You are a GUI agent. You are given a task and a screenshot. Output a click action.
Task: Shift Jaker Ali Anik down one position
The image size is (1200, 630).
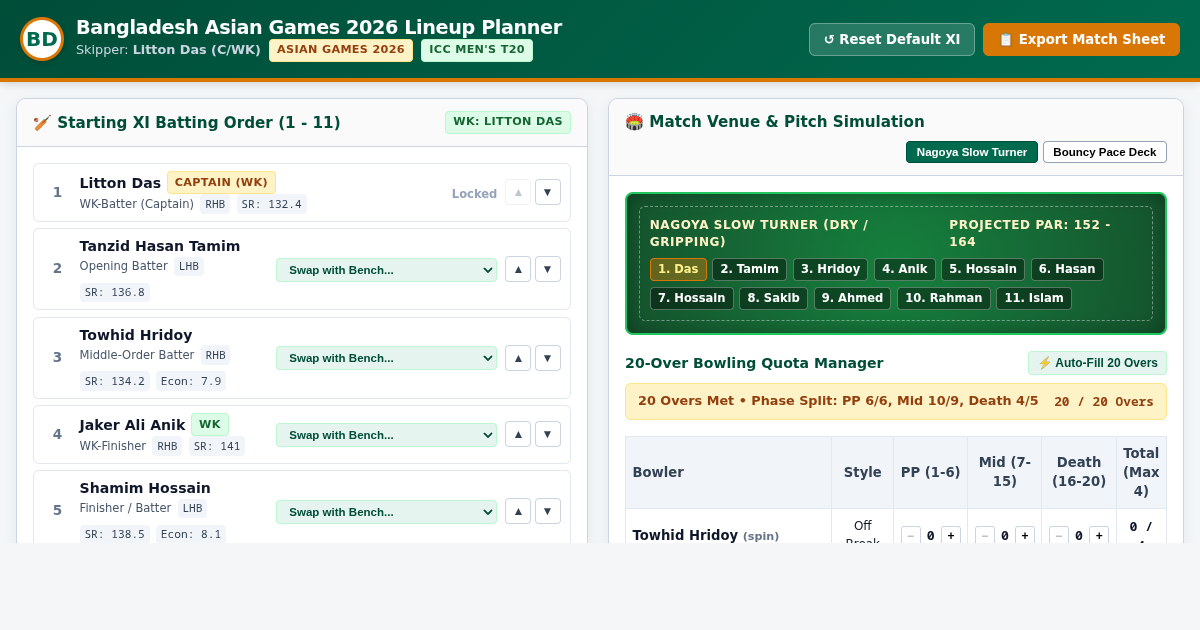(x=548, y=434)
